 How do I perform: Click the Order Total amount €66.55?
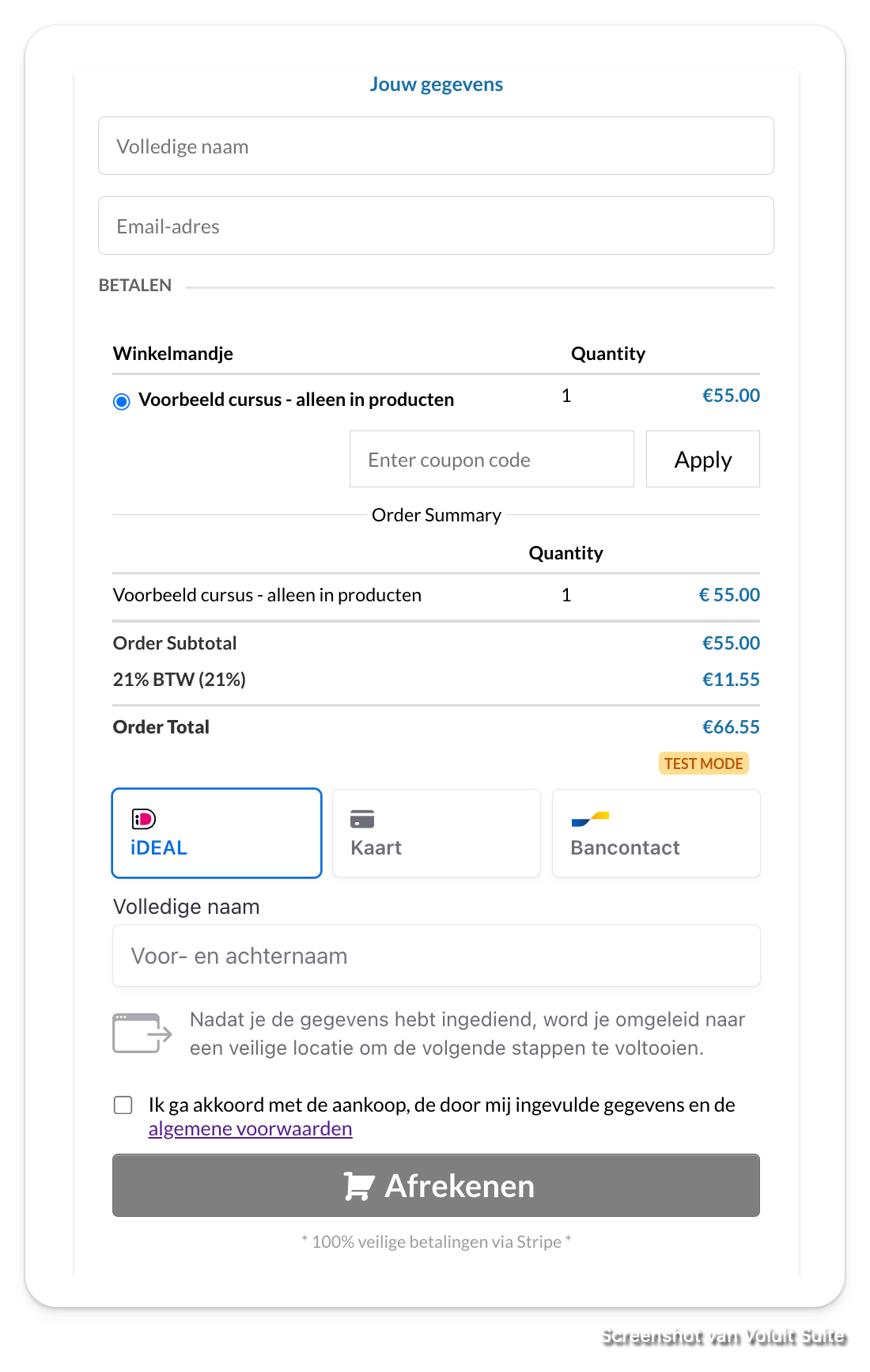731,727
